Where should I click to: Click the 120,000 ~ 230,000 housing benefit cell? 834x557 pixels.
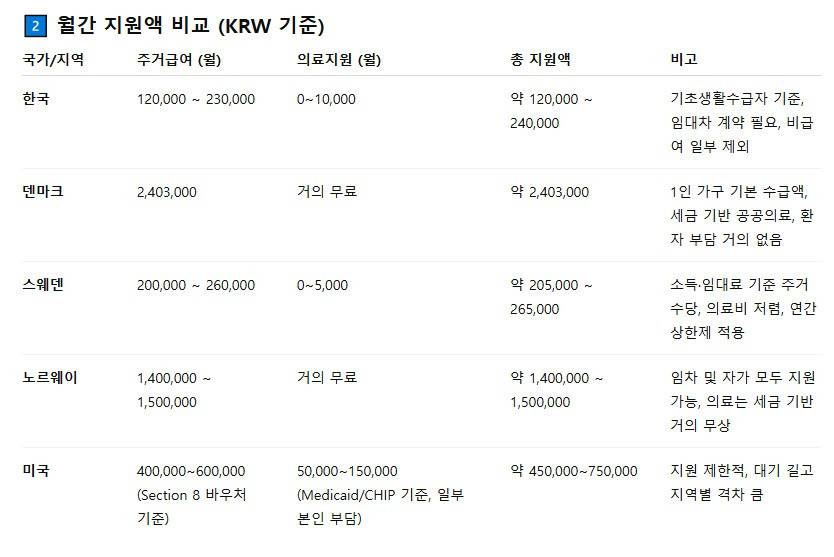pos(196,99)
